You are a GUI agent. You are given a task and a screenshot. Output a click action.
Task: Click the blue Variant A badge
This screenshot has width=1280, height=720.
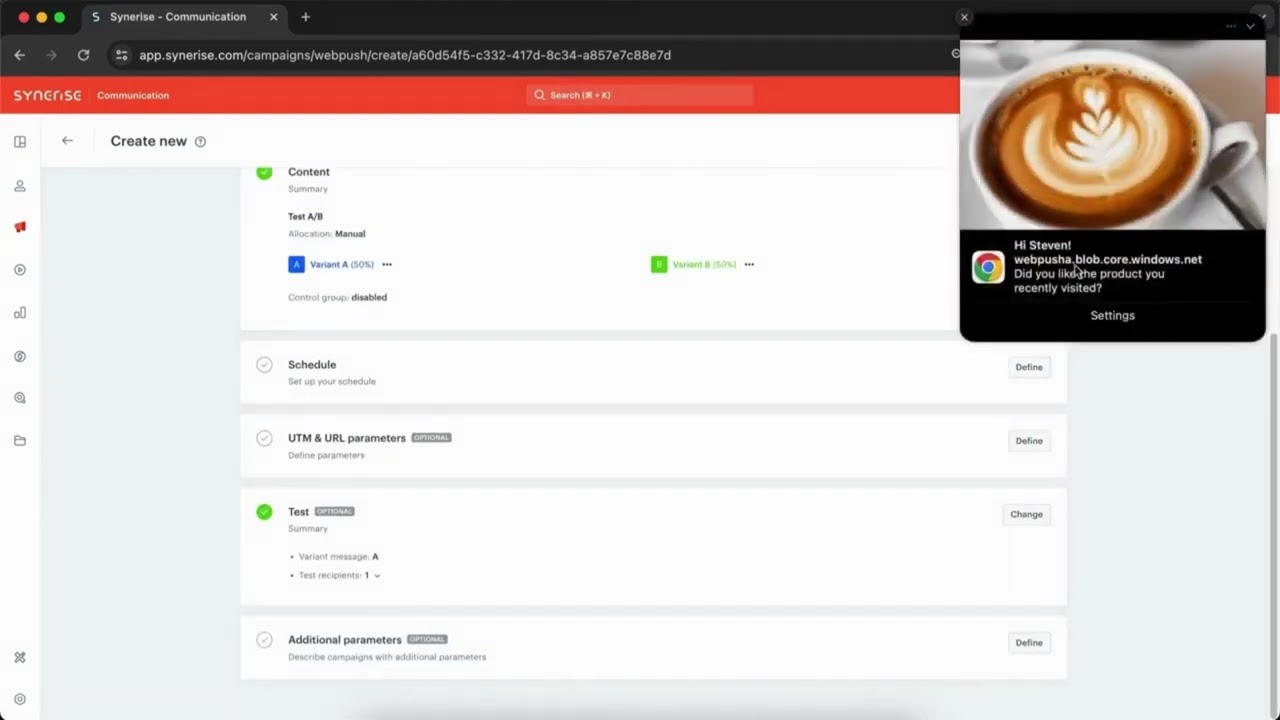click(x=296, y=264)
